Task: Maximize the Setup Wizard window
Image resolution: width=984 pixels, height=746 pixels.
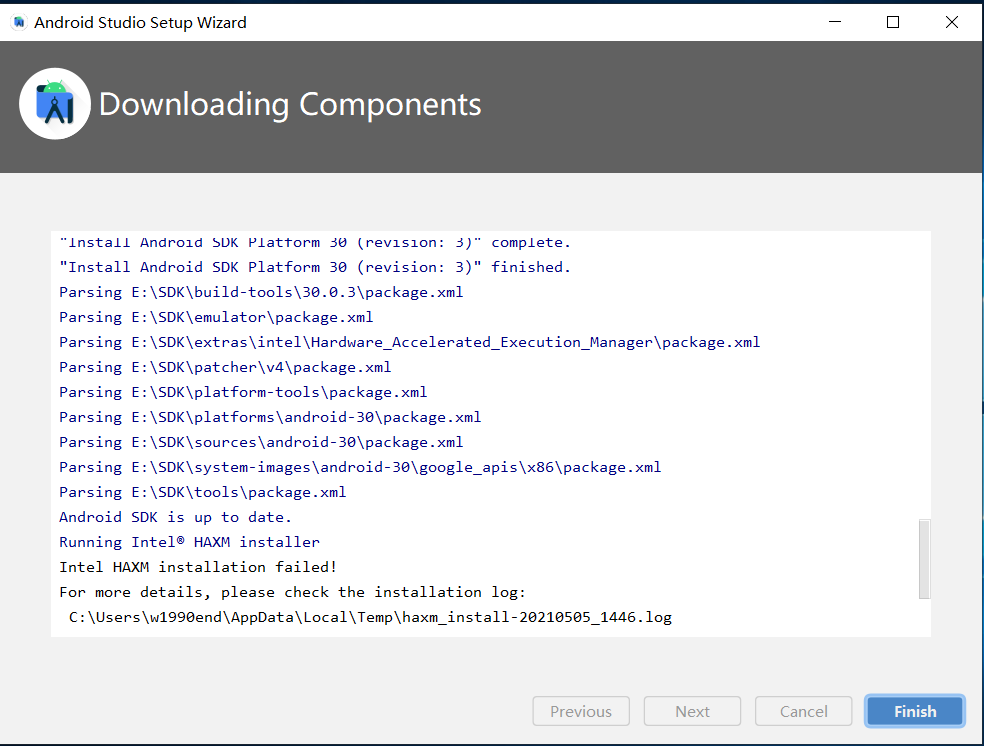Action: point(893,22)
